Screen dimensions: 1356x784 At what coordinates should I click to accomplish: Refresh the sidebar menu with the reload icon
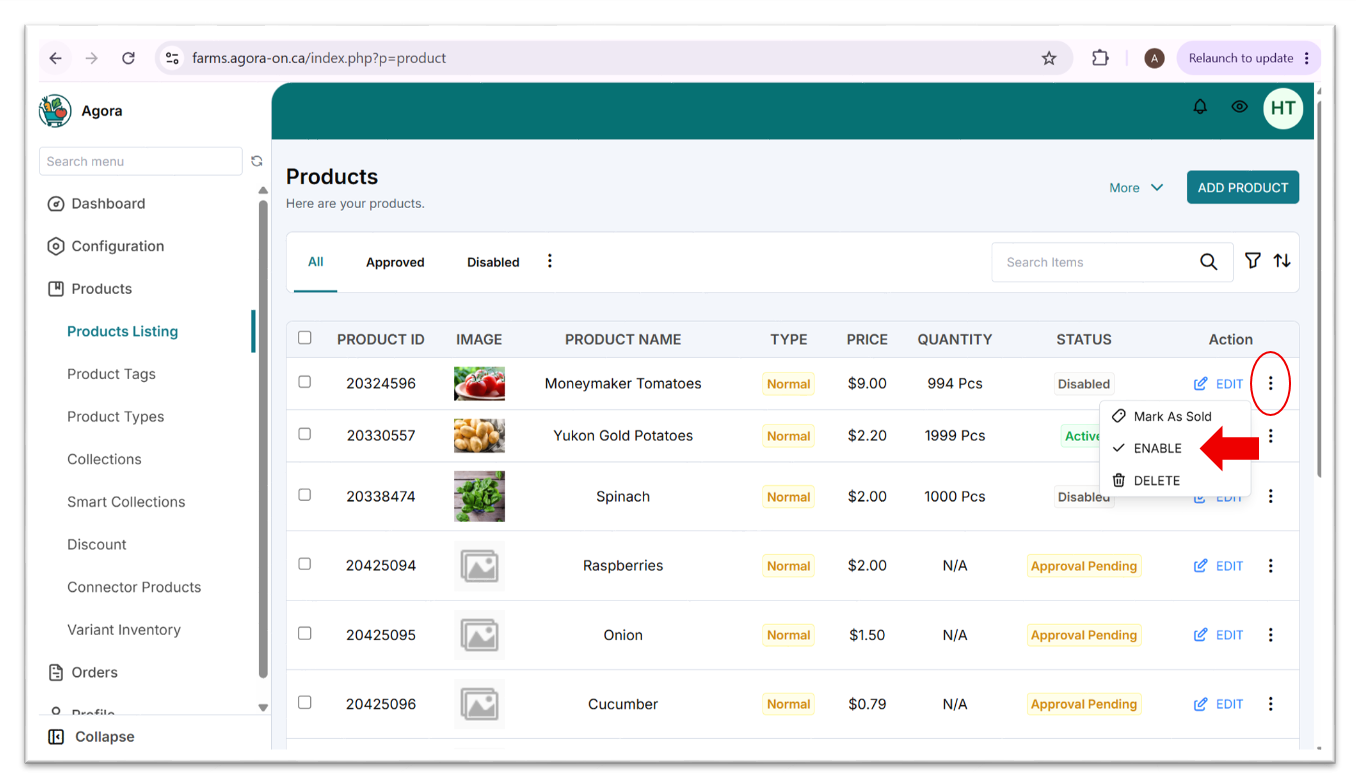pos(257,161)
